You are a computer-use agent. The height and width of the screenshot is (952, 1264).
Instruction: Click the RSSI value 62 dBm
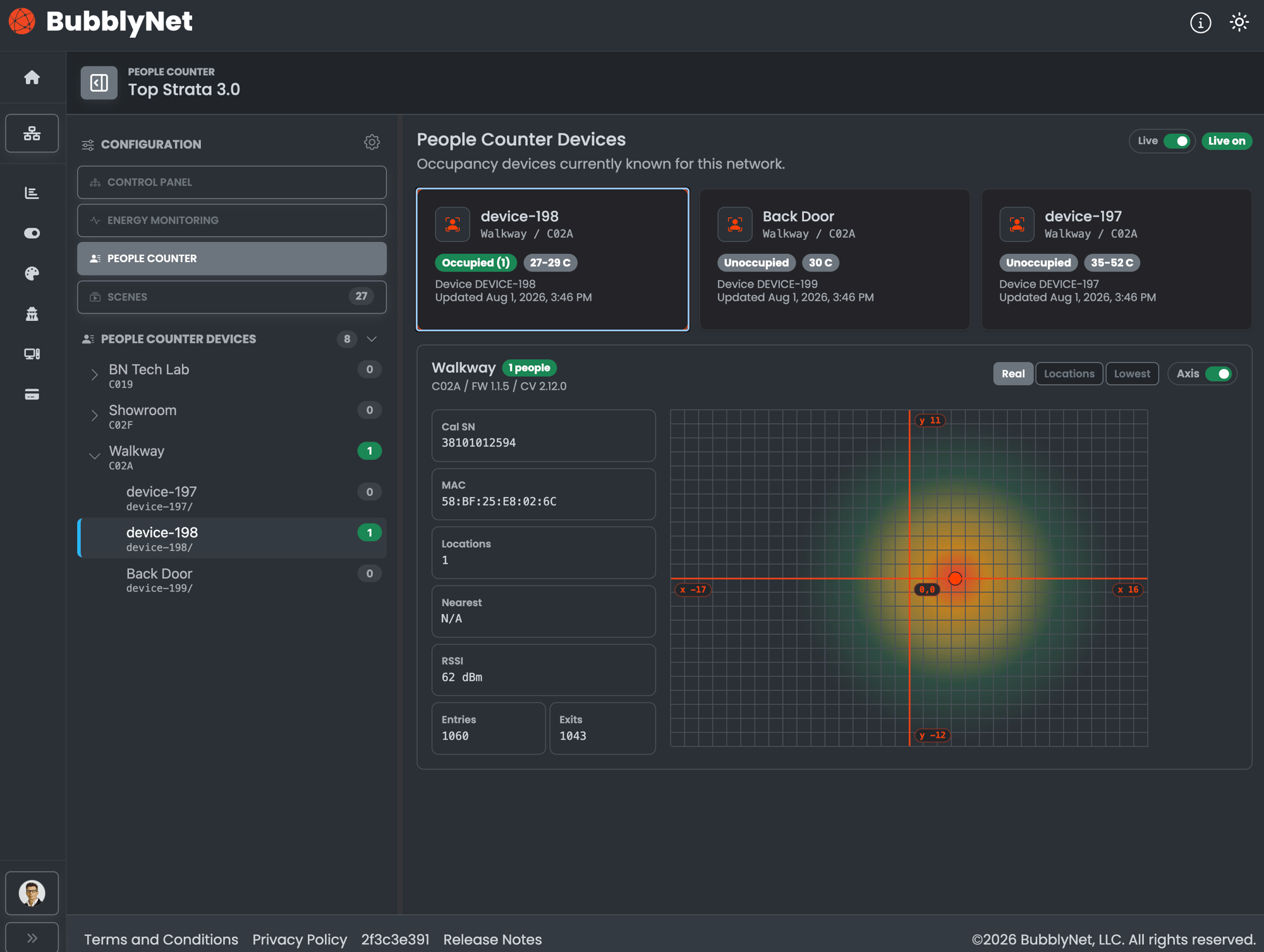pyautogui.click(x=462, y=677)
